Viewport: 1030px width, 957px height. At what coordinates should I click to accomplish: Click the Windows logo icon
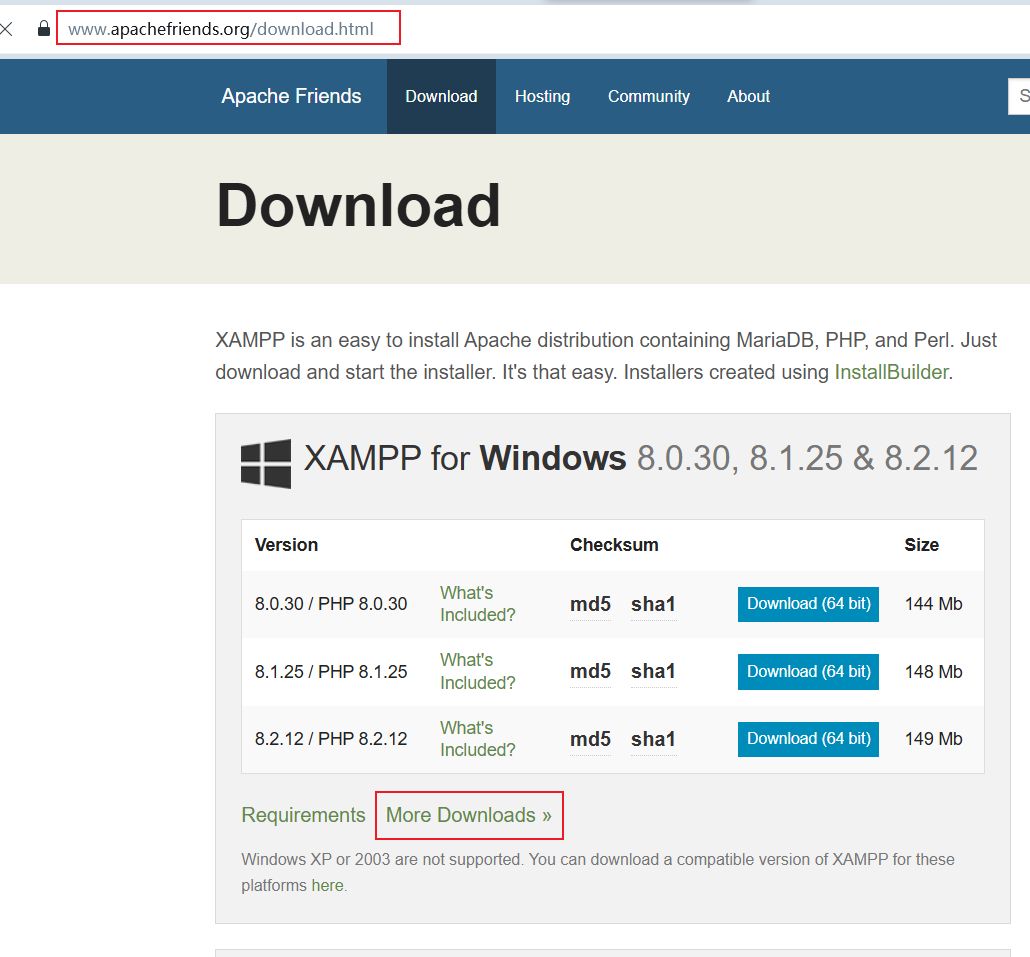[266, 463]
